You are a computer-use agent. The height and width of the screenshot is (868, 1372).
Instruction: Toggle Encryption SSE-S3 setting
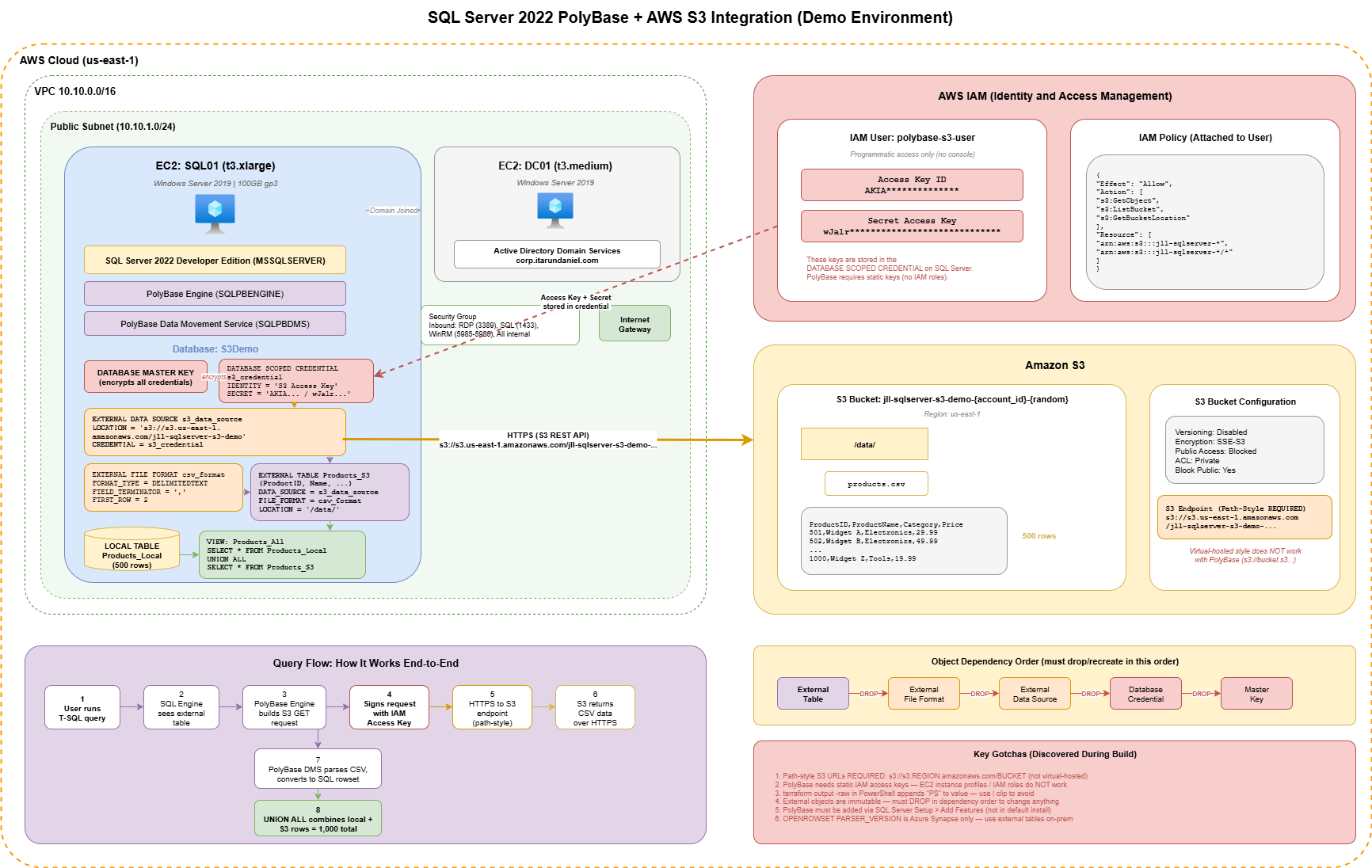click(x=1209, y=442)
